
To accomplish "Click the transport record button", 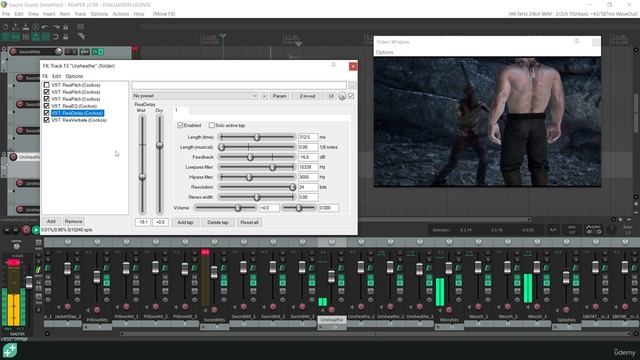I will pos(26,230).
